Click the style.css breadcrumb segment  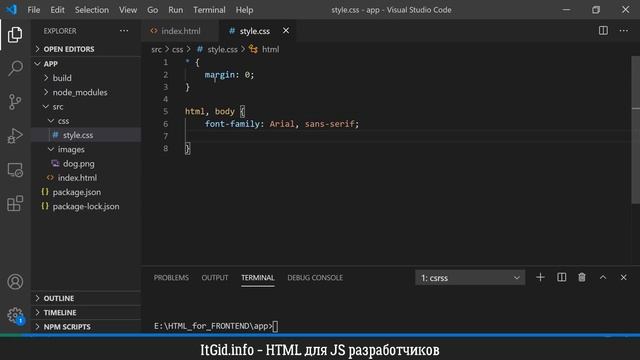[222, 49]
